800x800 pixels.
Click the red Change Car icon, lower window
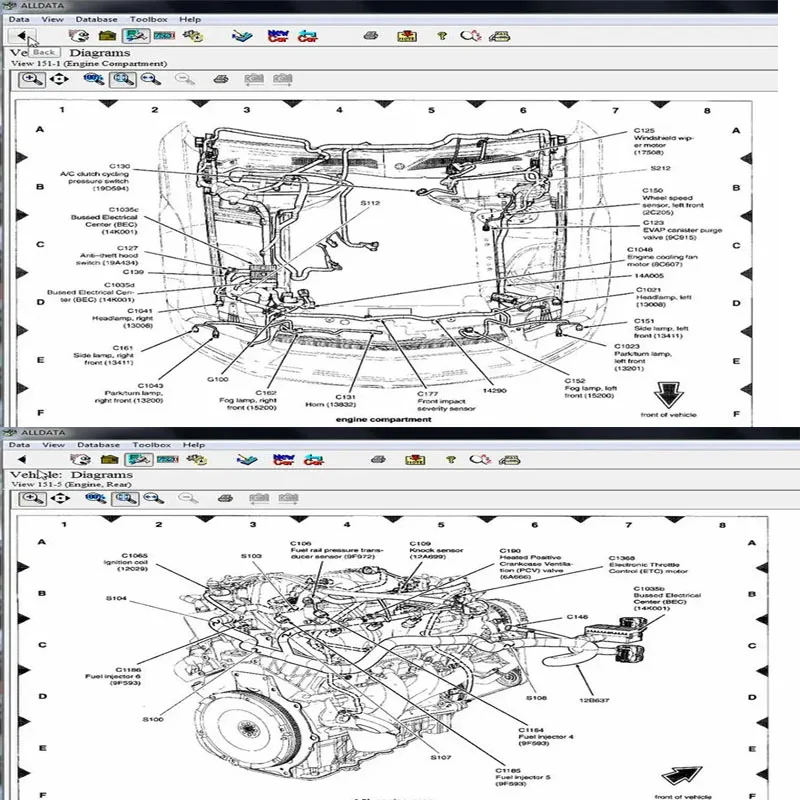click(x=313, y=460)
